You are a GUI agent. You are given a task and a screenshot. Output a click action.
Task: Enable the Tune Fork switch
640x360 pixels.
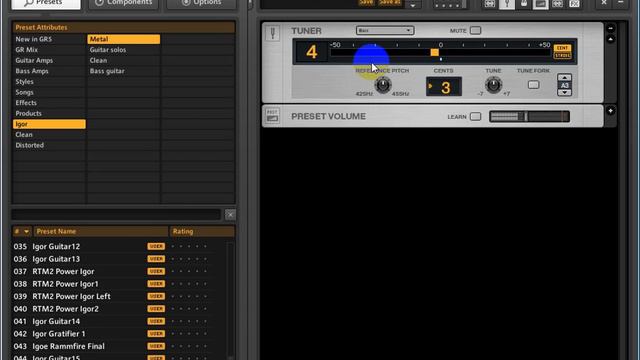click(x=533, y=85)
